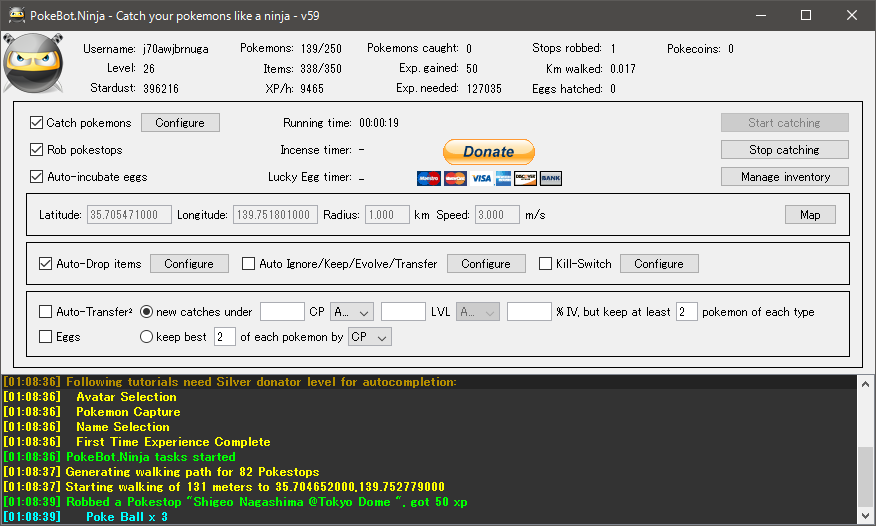The width and height of the screenshot is (876, 526).
Task: Click the Start catching button
Action: click(x=784, y=123)
